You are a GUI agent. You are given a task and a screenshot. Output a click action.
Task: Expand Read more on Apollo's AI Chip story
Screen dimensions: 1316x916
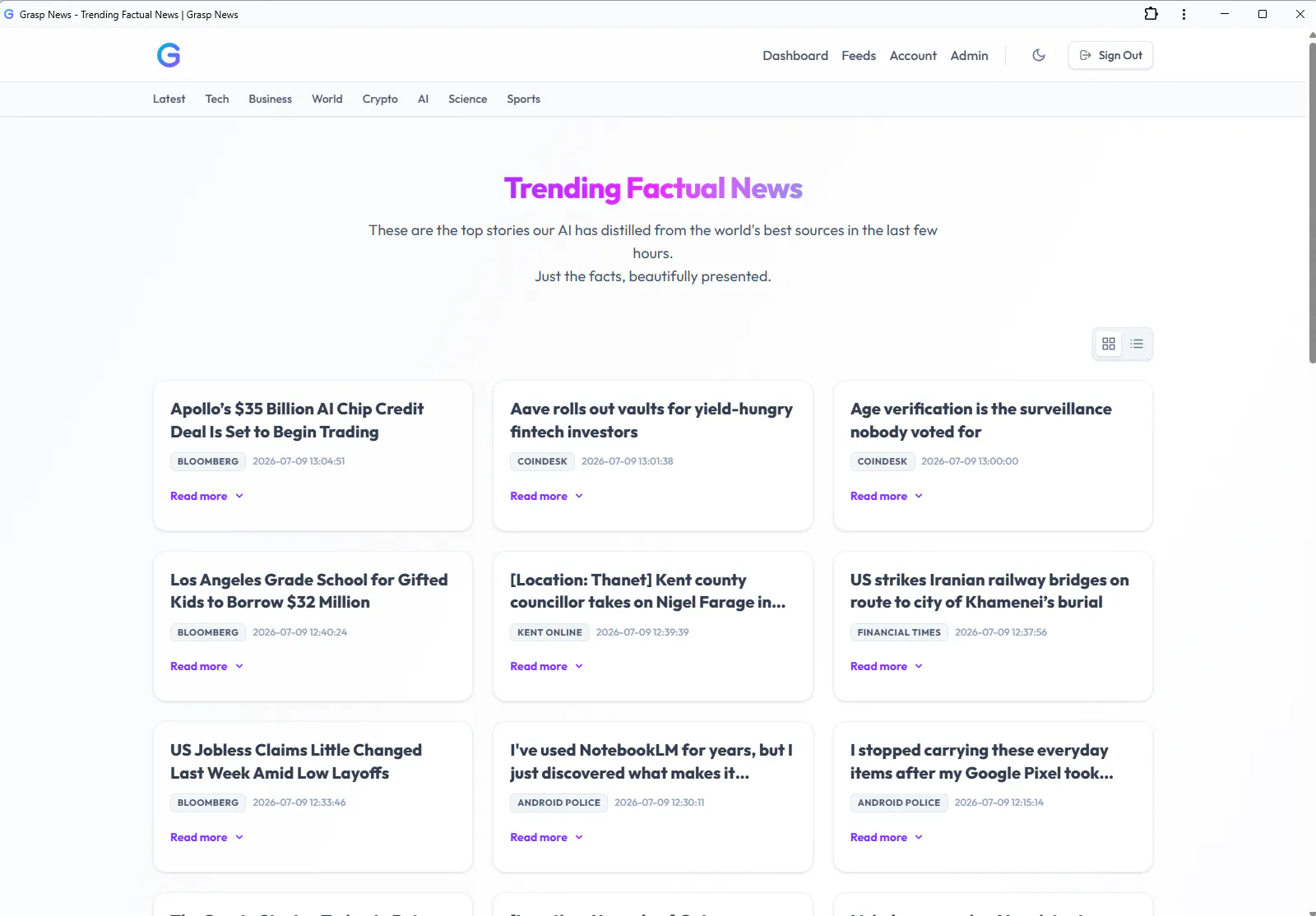tap(206, 496)
